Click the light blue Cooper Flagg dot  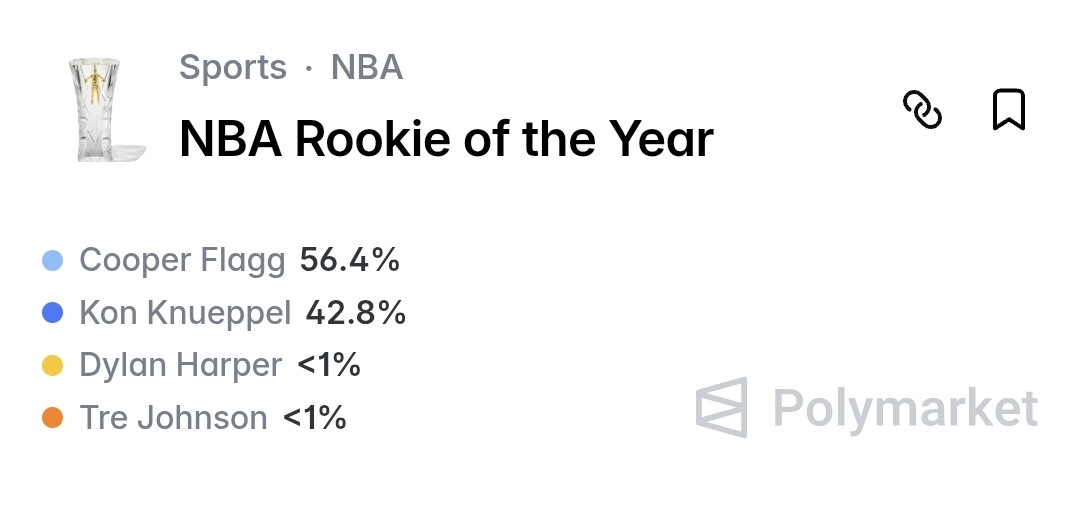53,261
